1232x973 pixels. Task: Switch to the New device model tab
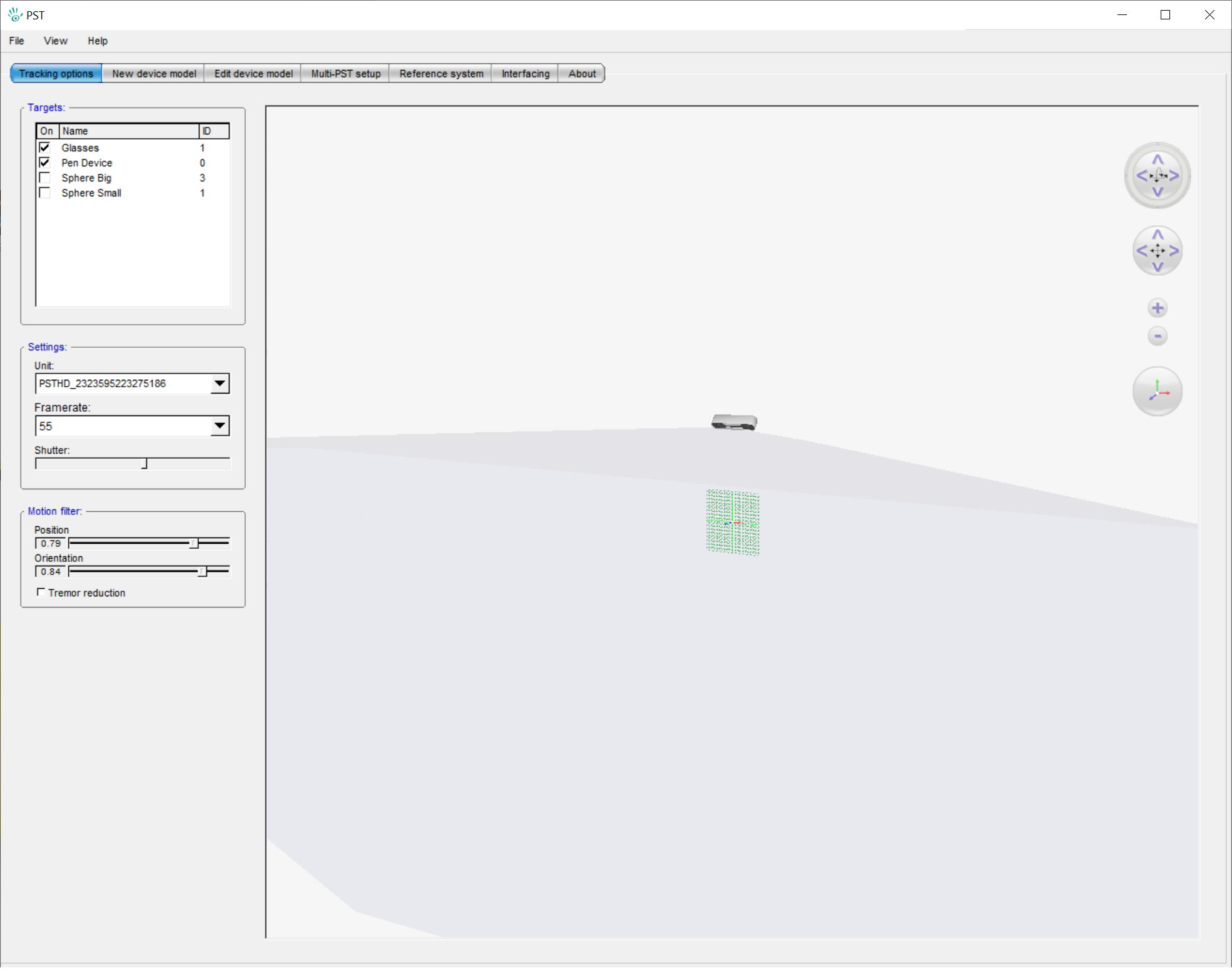coord(154,74)
